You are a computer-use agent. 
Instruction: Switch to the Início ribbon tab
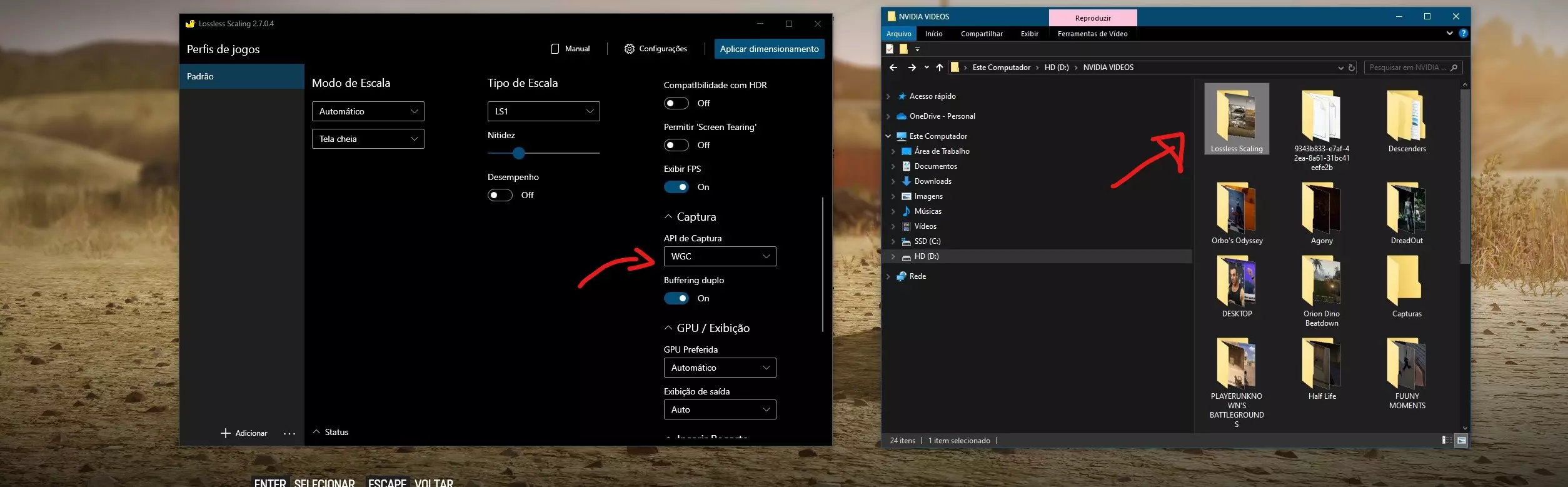[934, 34]
